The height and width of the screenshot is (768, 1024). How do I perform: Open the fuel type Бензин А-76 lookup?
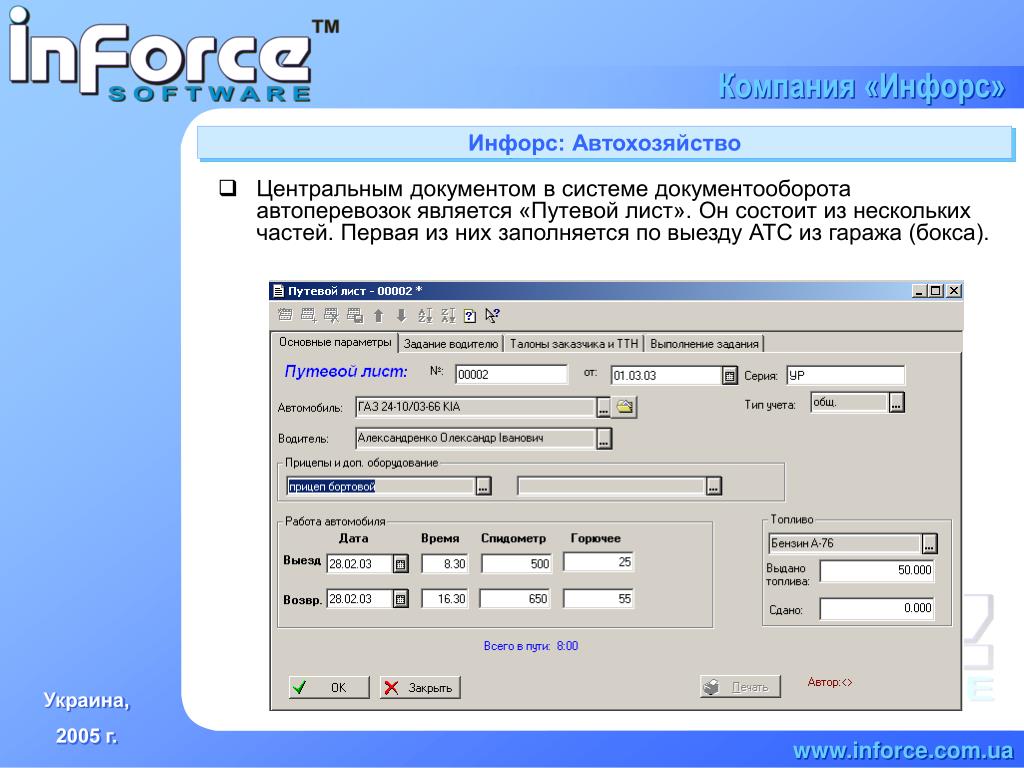pos(929,543)
